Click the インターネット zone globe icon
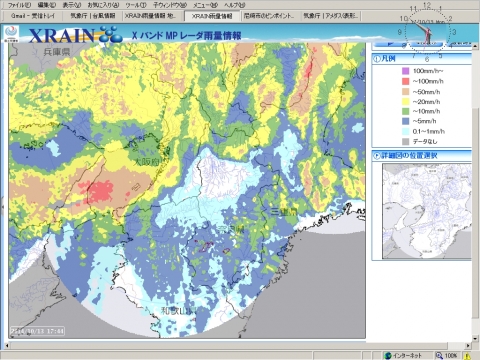Image resolution: width=480 pixels, height=360 pixels. (x=388, y=356)
